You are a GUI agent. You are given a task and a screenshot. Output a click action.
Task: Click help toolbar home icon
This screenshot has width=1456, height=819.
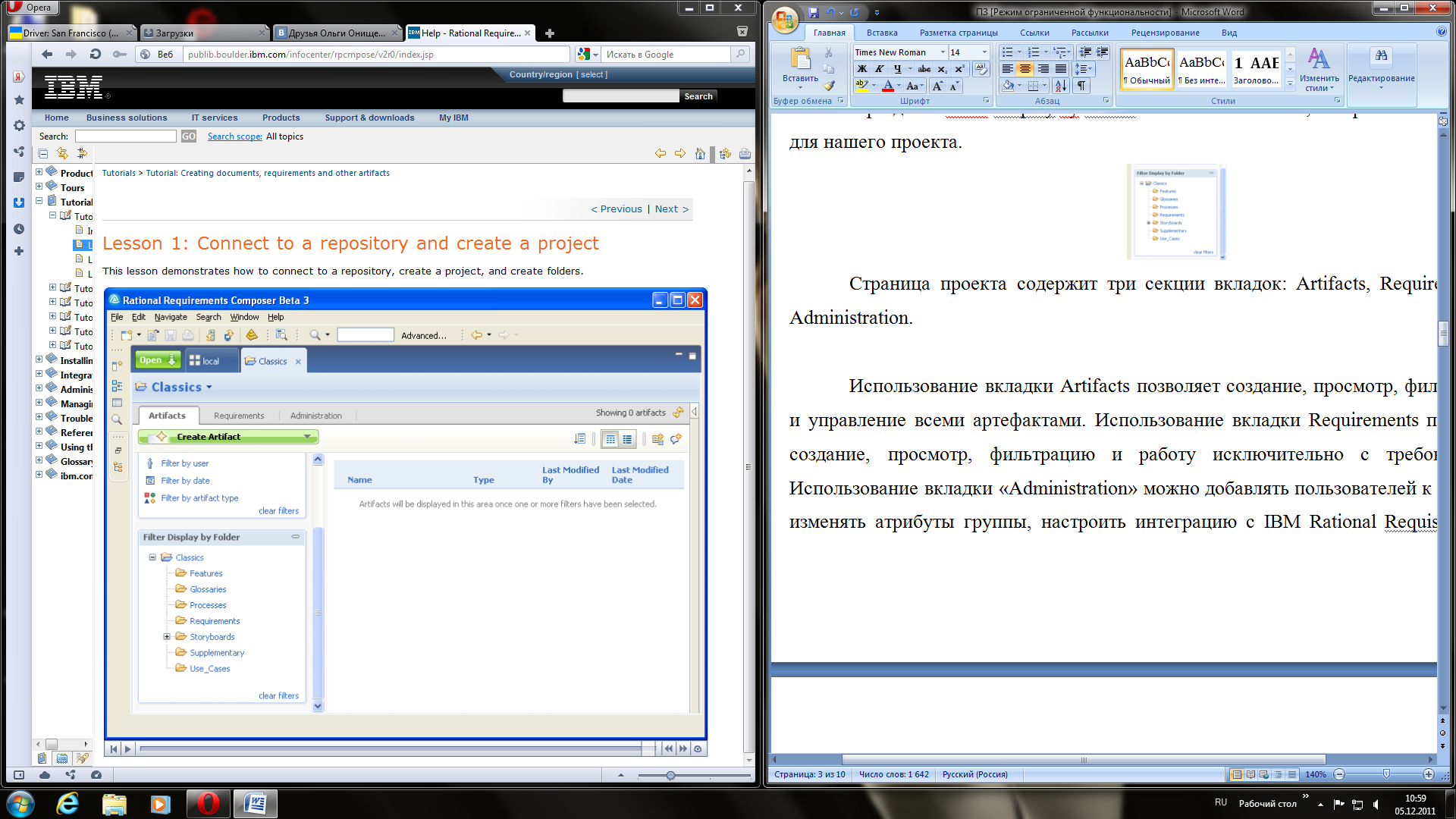pos(700,154)
